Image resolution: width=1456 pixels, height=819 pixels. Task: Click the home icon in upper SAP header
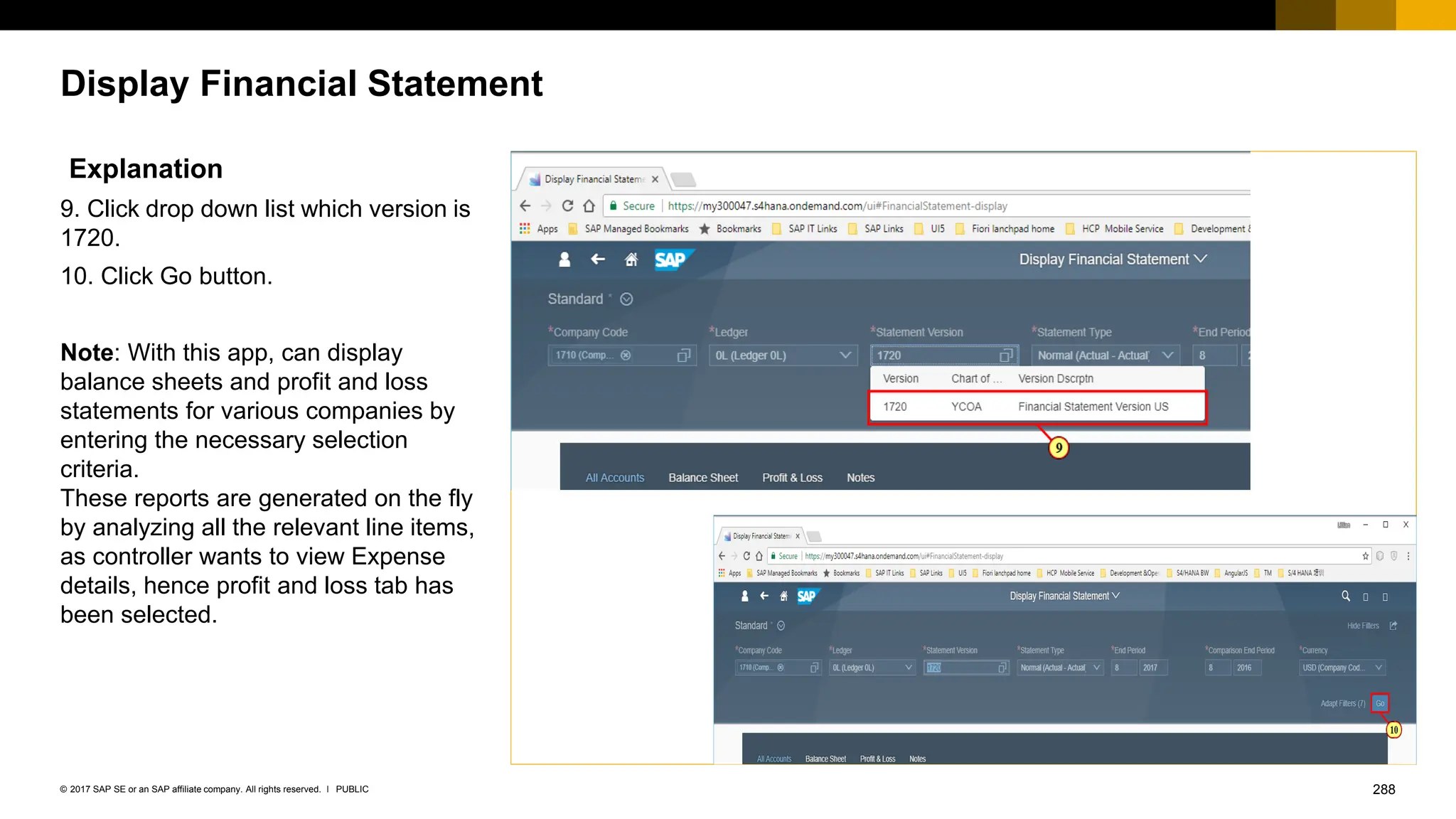tap(631, 259)
